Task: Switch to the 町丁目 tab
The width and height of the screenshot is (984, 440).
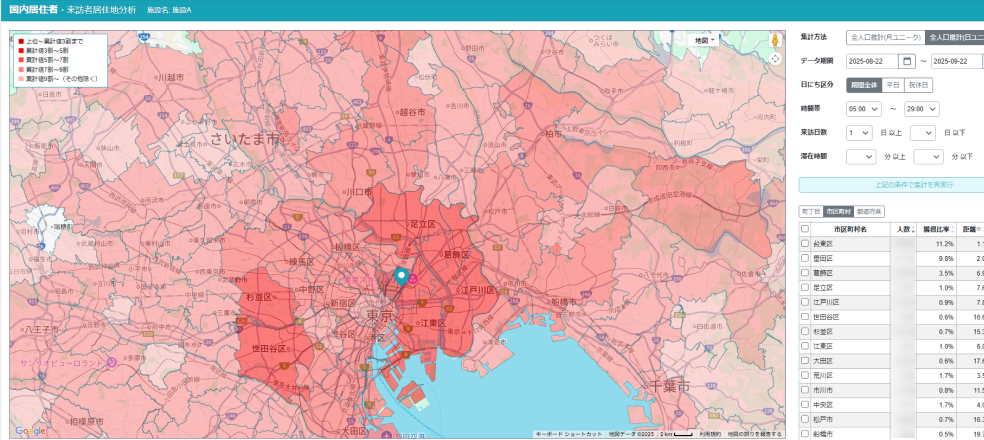Action: 809,212
